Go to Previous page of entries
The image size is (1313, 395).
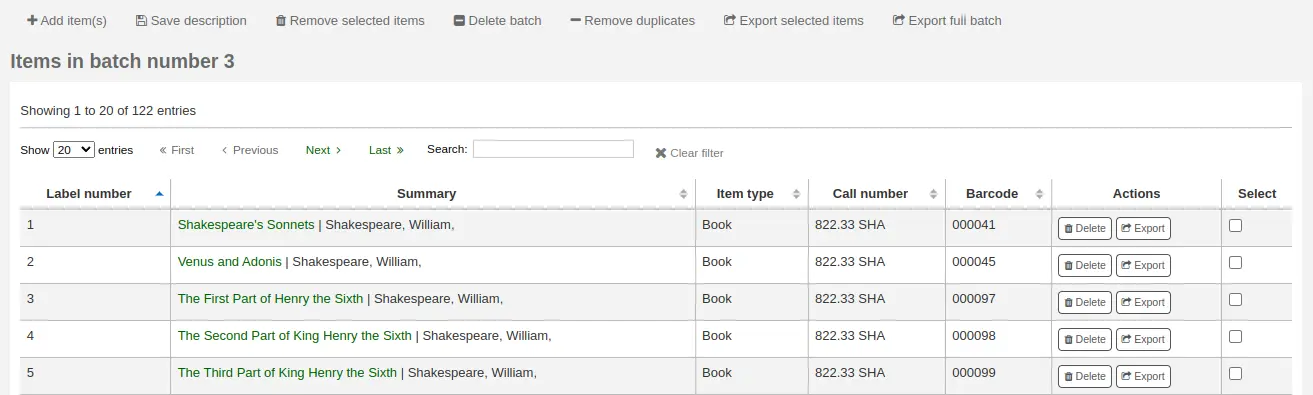tap(250, 150)
